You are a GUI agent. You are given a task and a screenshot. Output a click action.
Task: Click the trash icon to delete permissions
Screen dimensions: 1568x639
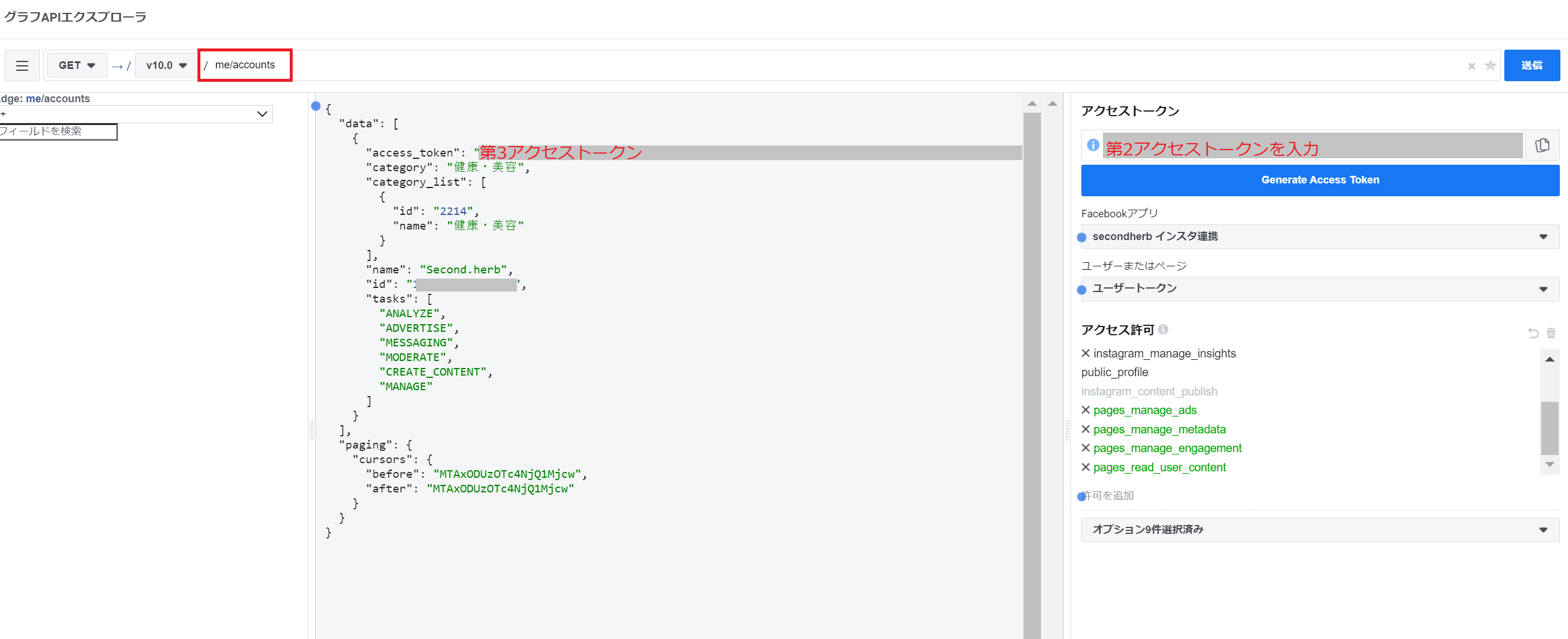(1550, 333)
